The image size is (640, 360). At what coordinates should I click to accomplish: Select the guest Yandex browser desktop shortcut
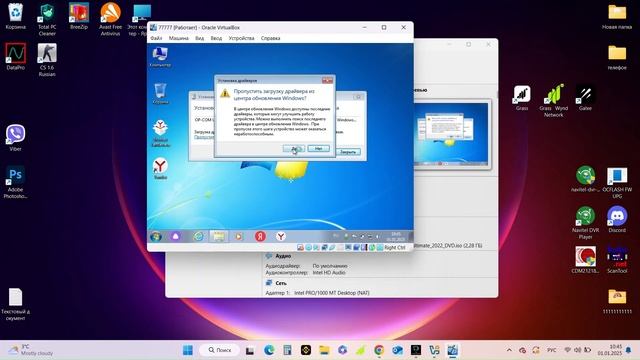160,169
